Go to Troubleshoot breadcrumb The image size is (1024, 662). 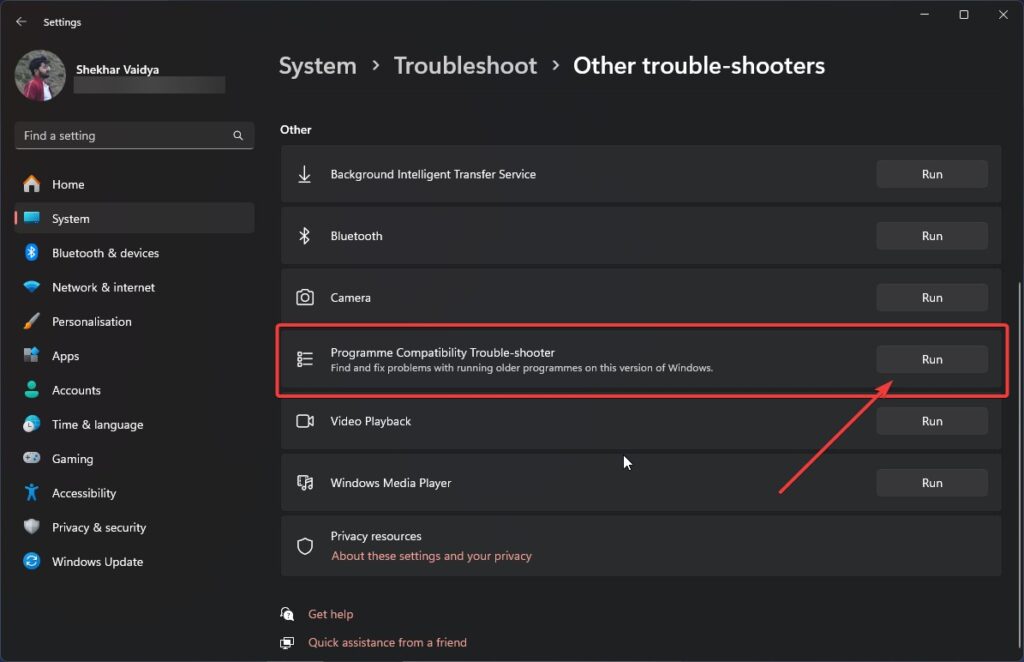click(x=465, y=66)
